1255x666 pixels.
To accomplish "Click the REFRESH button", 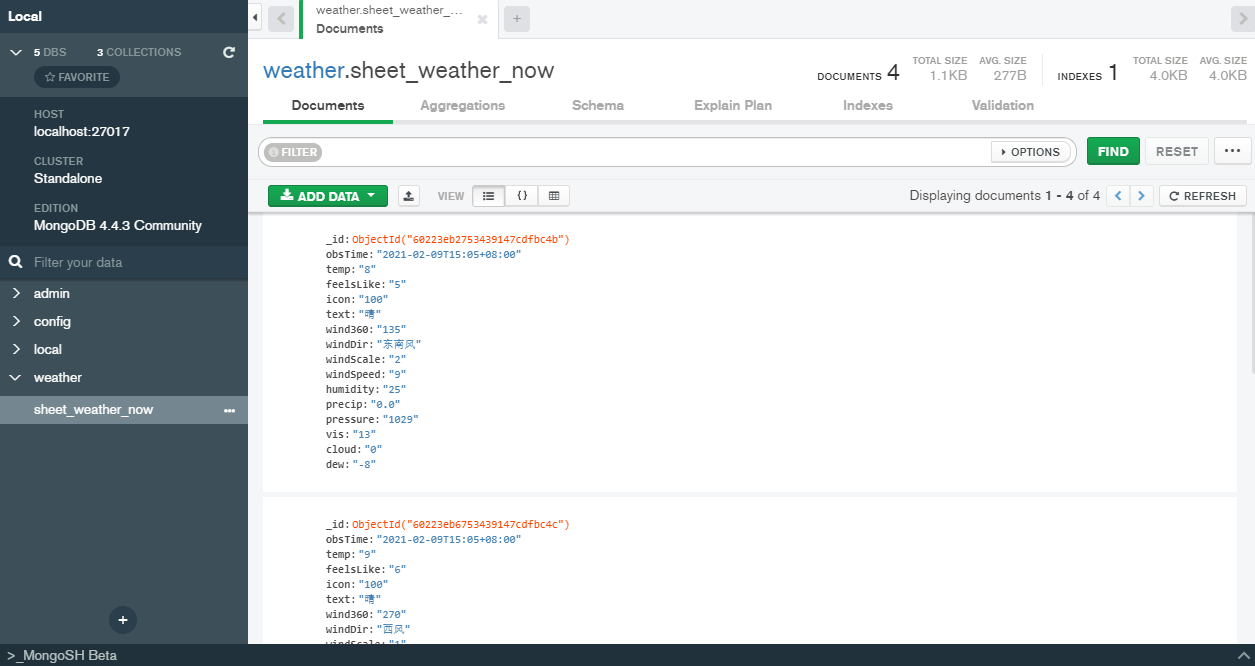I will tap(1203, 196).
